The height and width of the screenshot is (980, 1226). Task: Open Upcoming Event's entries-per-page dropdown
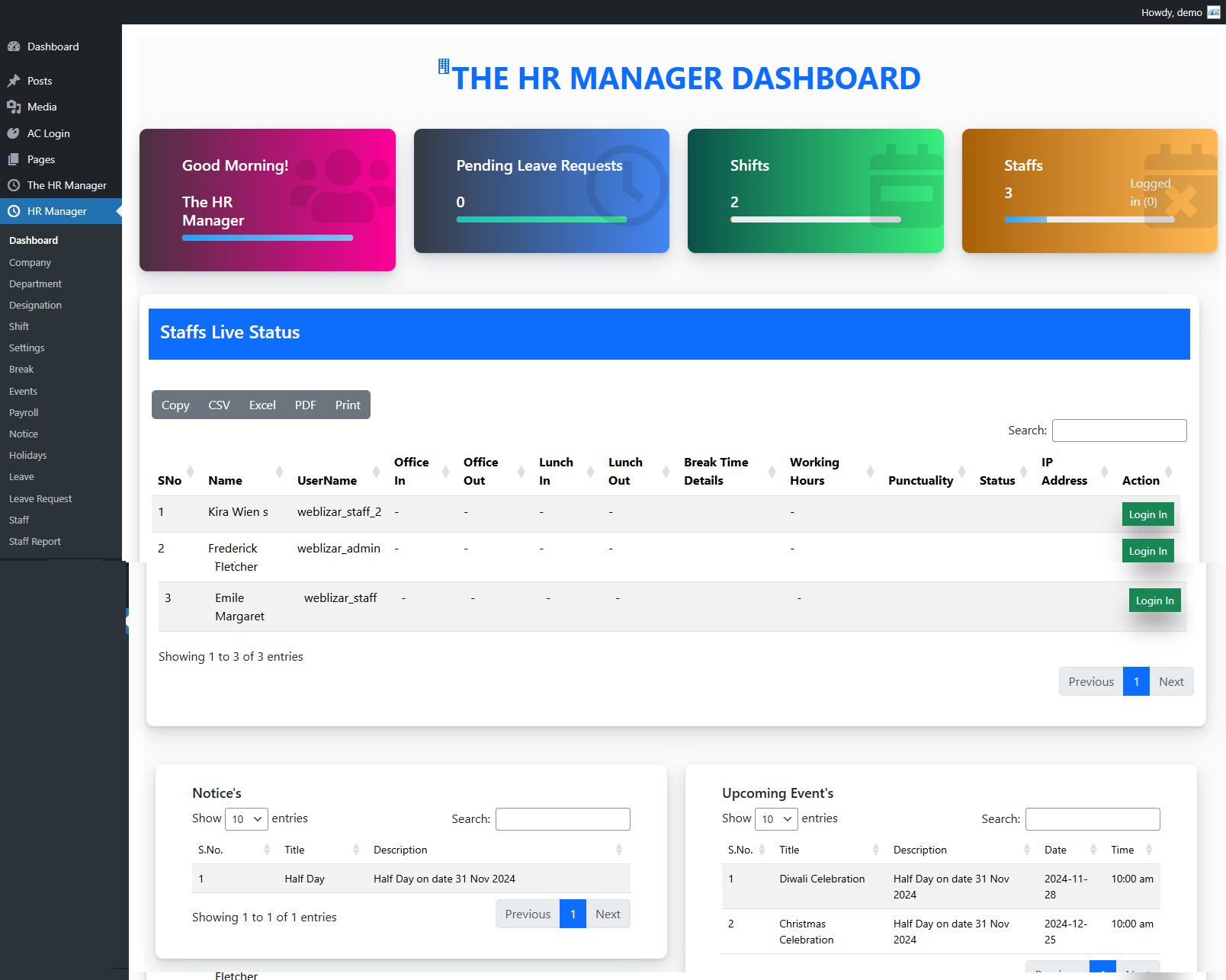click(x=776, y=819)
